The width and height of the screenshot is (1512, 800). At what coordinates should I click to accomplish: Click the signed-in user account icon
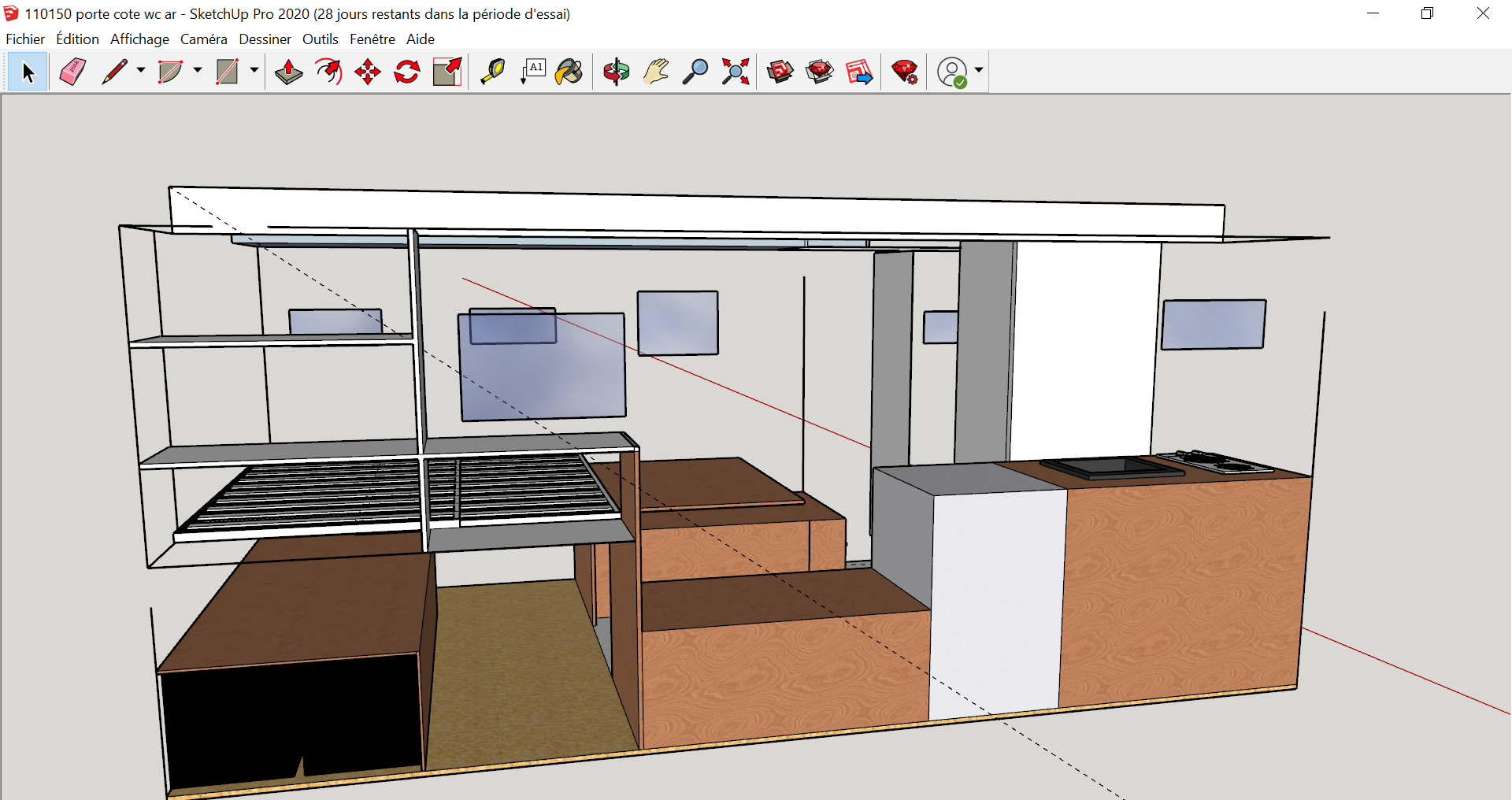coord(952,72)
